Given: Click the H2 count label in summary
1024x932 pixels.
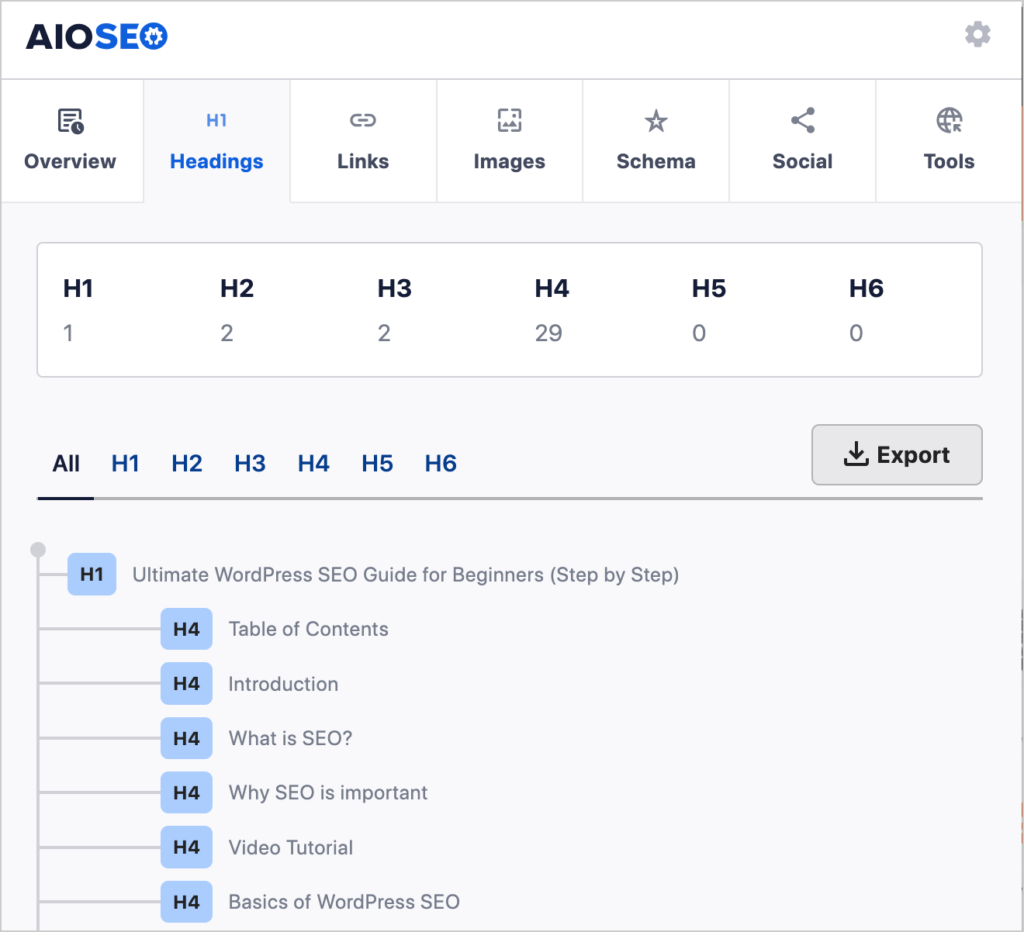Looking at the screenshot, I should coord(236,288).
